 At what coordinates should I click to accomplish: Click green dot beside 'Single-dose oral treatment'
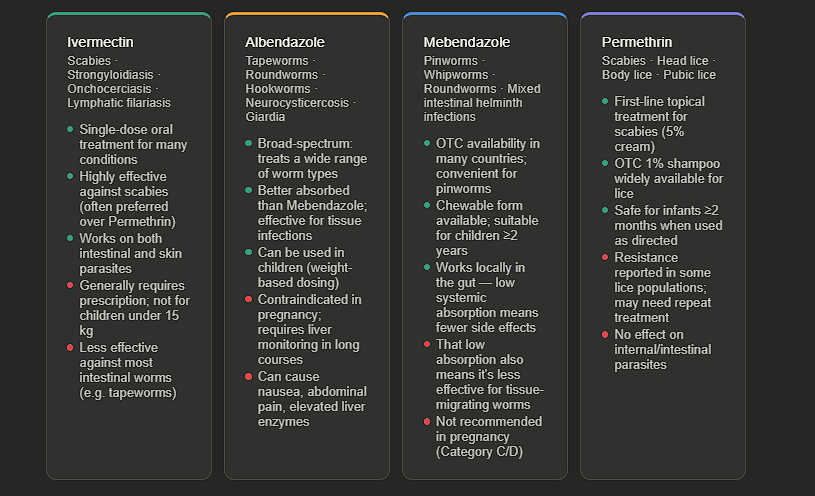pos(70,129)
